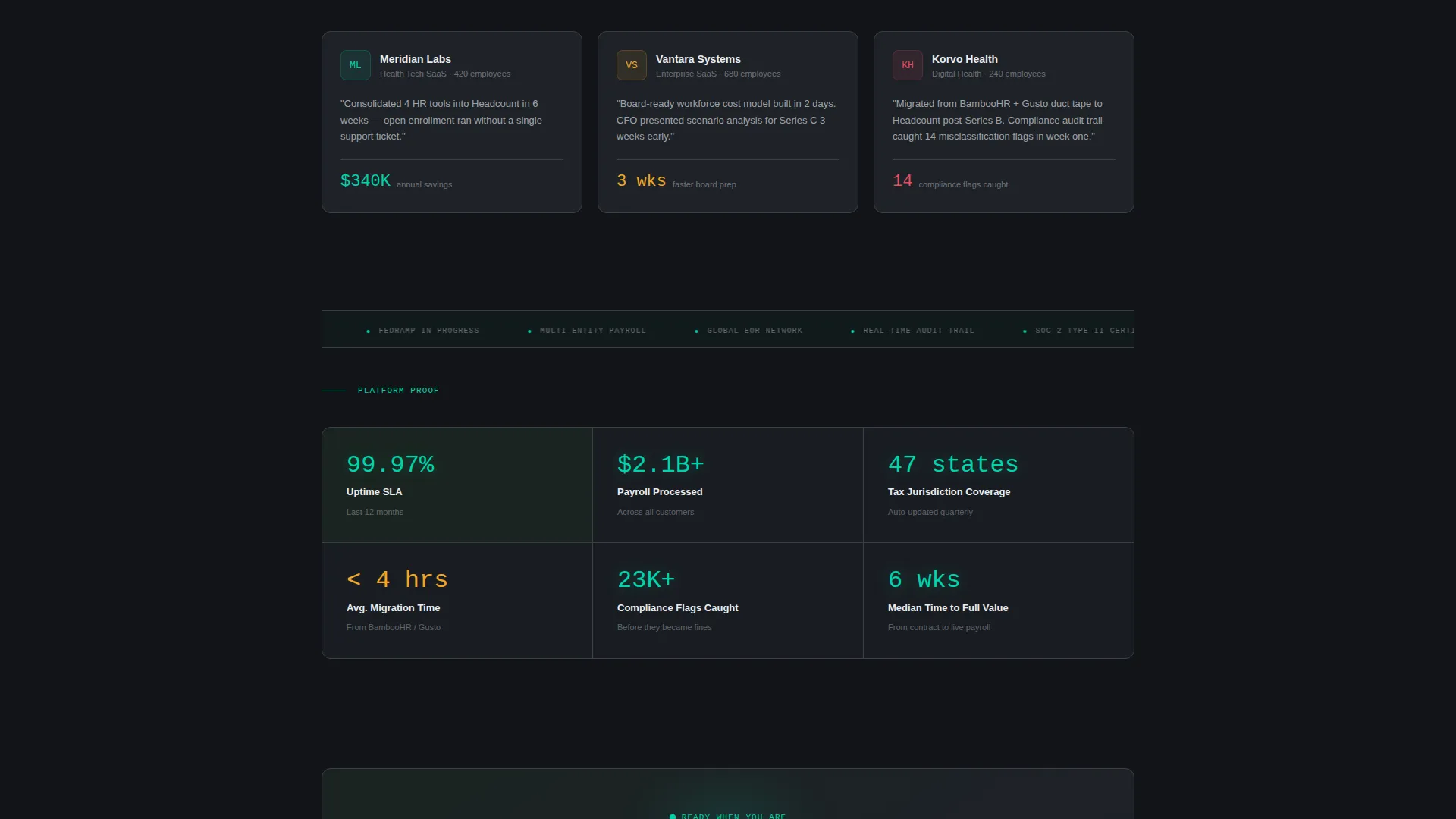Click the 'GLOBAL EOR NETWORK' ticker item
Screen dimensions: 1456x819
[755, 331]
